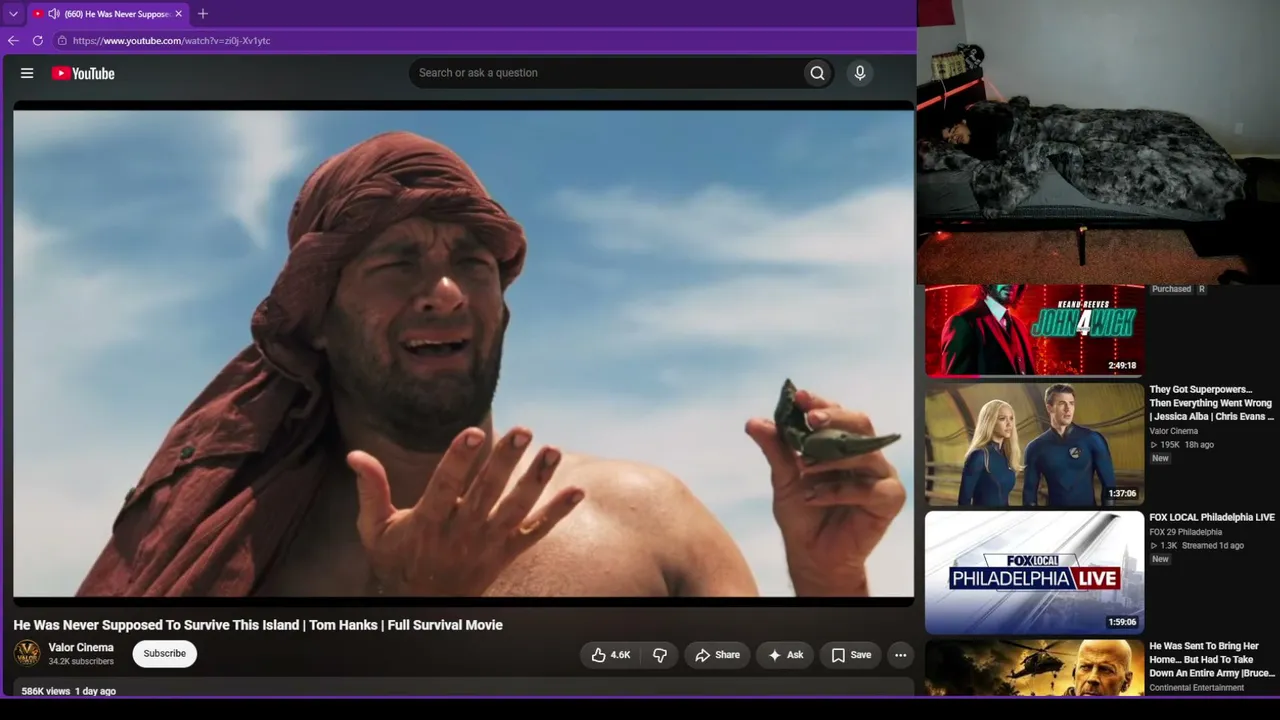Click the New badge under Superpowers video

[x=1160, y=459]
